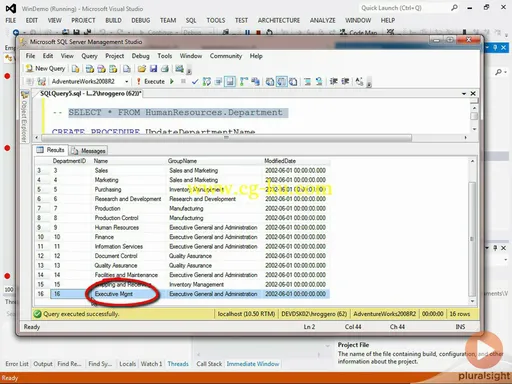Open the AdventureWorks2008R2 database dropdown
Screen dimensions: 512x384
tap(127, 82)
